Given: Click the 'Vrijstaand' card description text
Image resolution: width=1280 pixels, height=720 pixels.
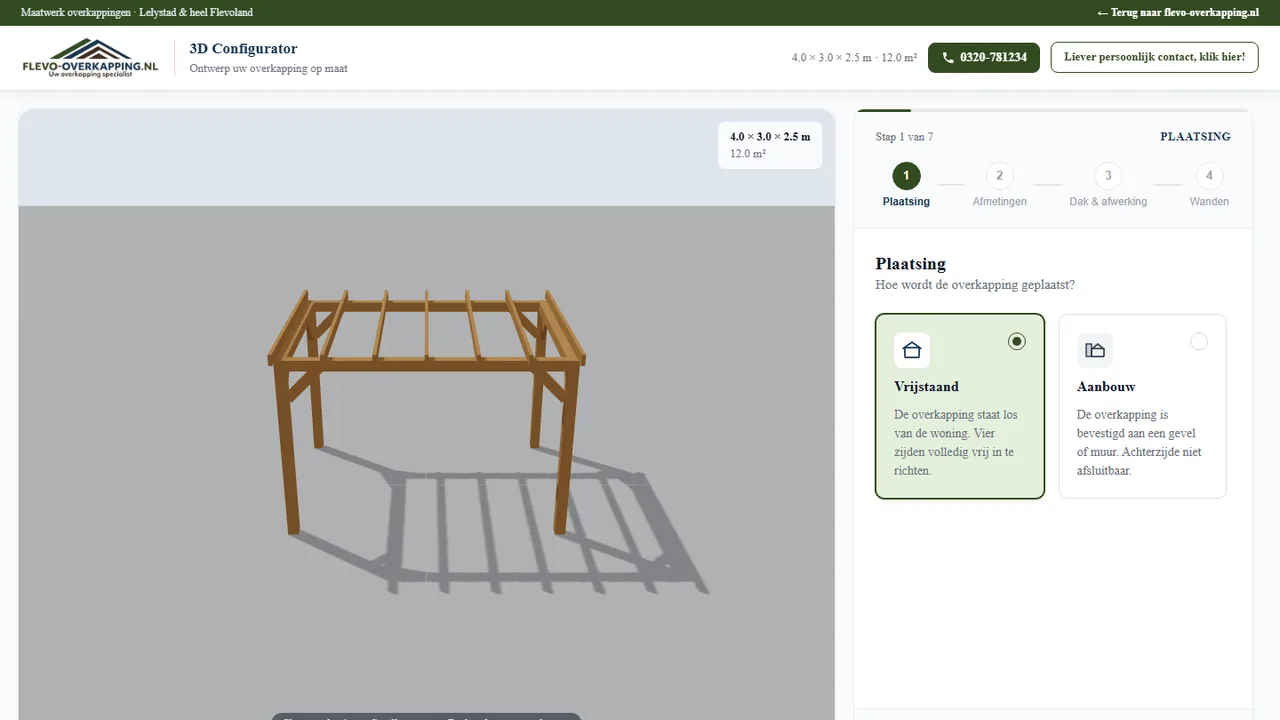Looking at the screenshot, I should pos(956,442).
